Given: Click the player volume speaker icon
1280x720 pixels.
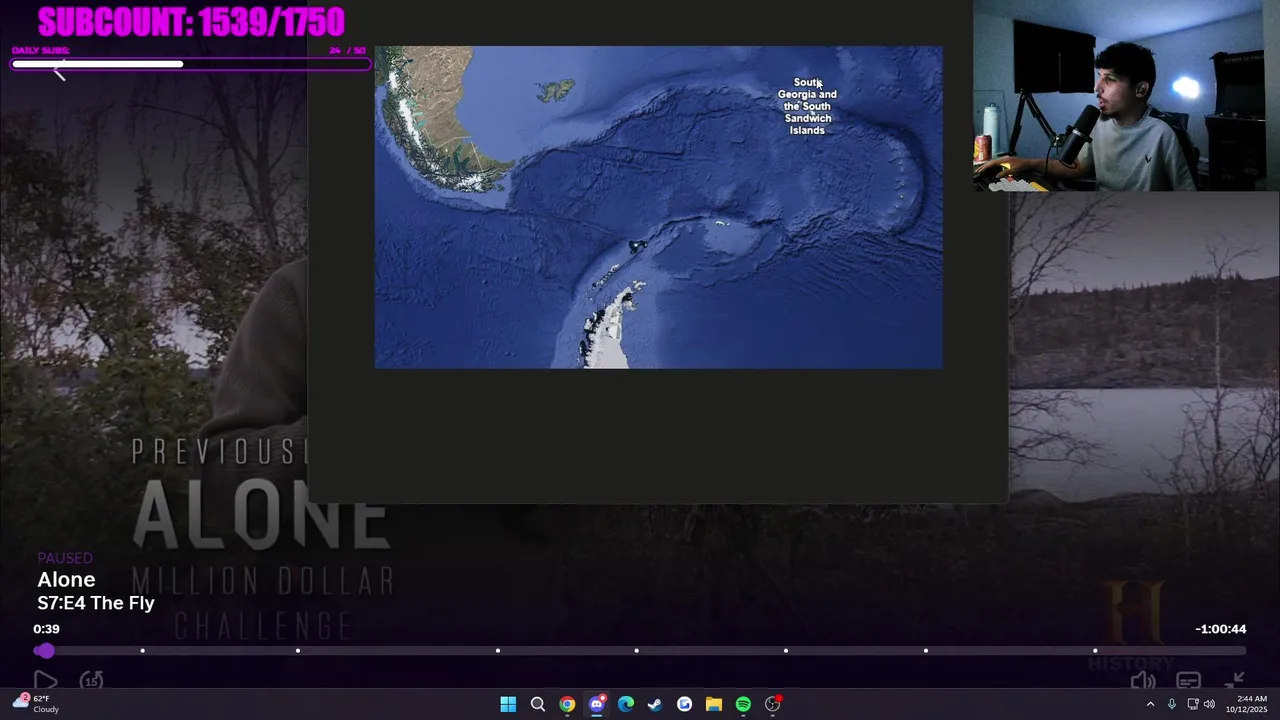Looking at the screenshot, I should pyautogui.click(x=1142, y=681).
